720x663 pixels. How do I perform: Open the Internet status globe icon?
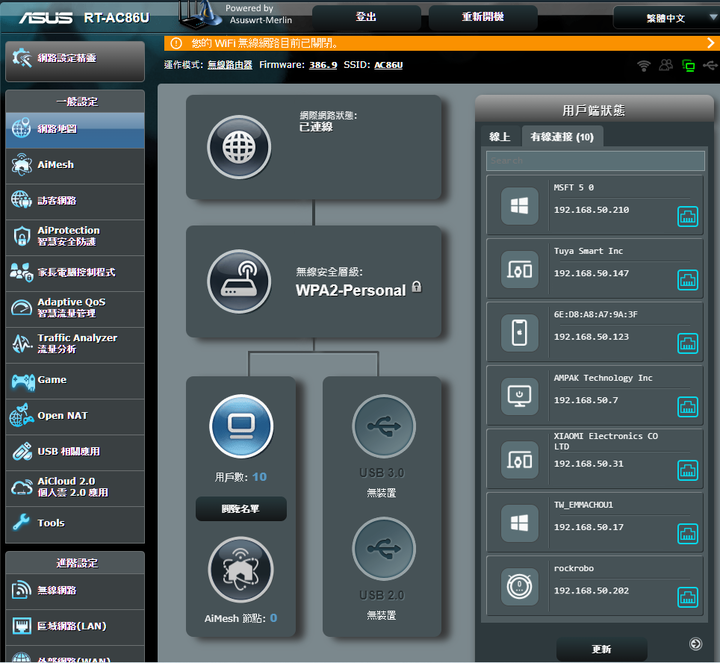pyautogui.click(x=239, y=147)
